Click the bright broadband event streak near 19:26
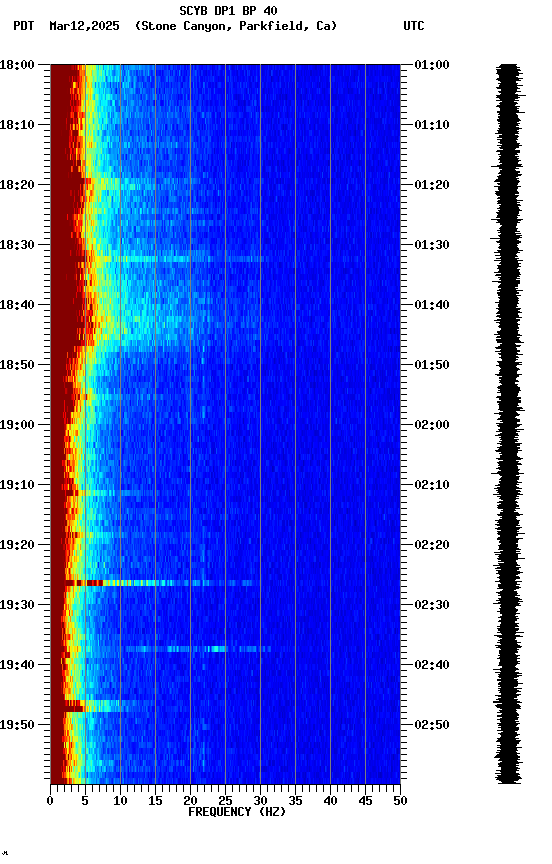Image resolution: width=552 pixels, height=864 pixels. click(x=160, y=583)
